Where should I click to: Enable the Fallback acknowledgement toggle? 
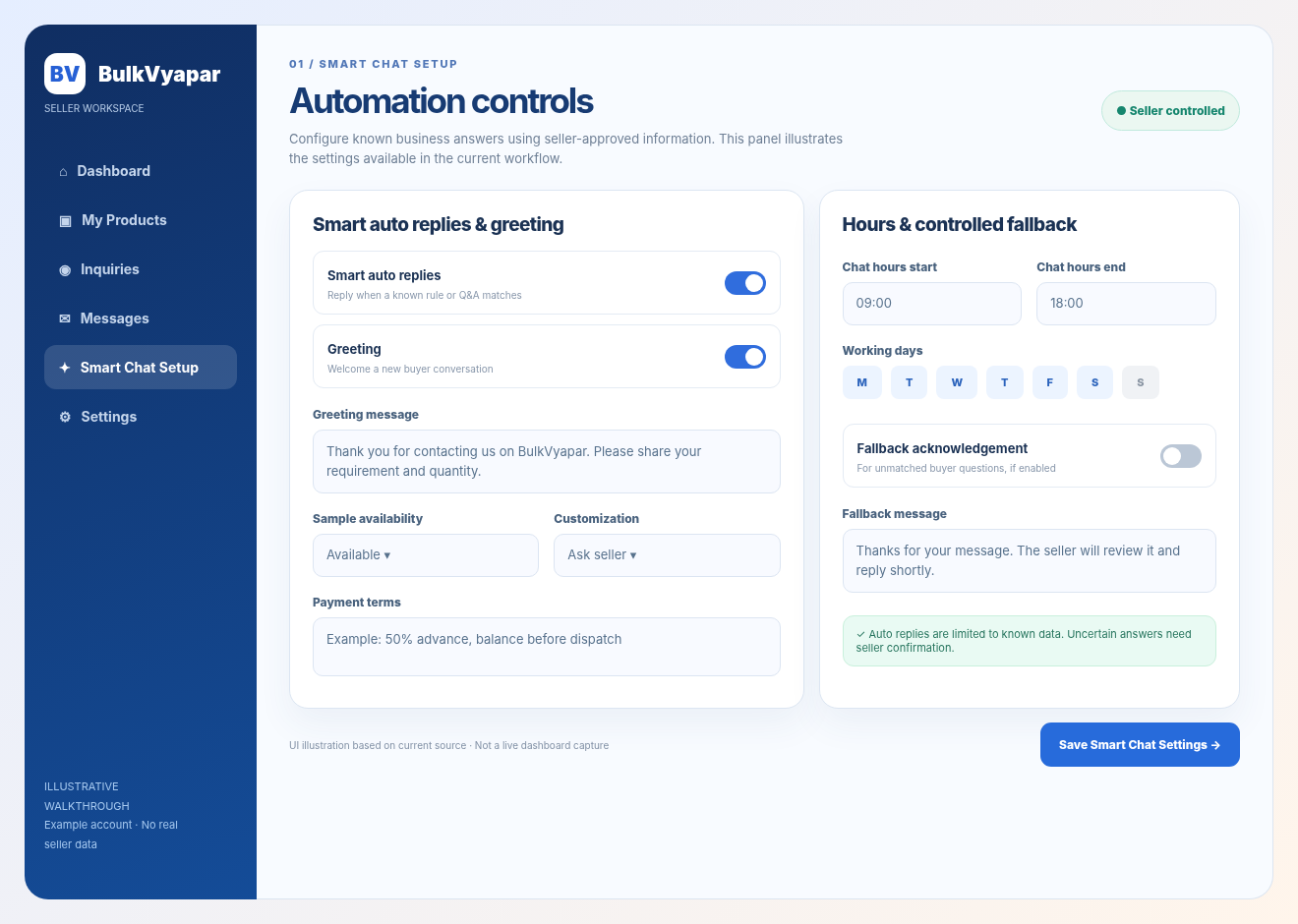tap(1181, 456)
